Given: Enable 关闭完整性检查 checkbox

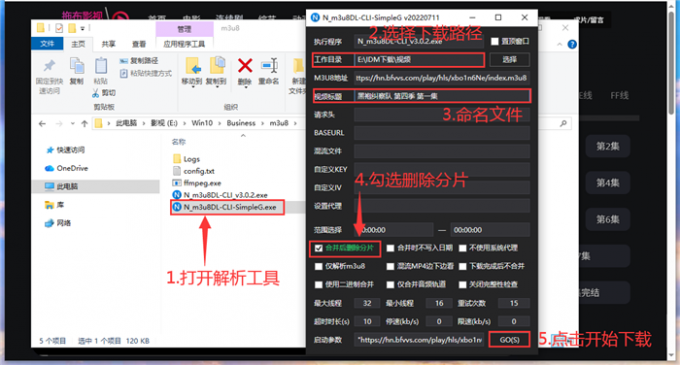Looking at the screenshot, I should pos(463,285).
